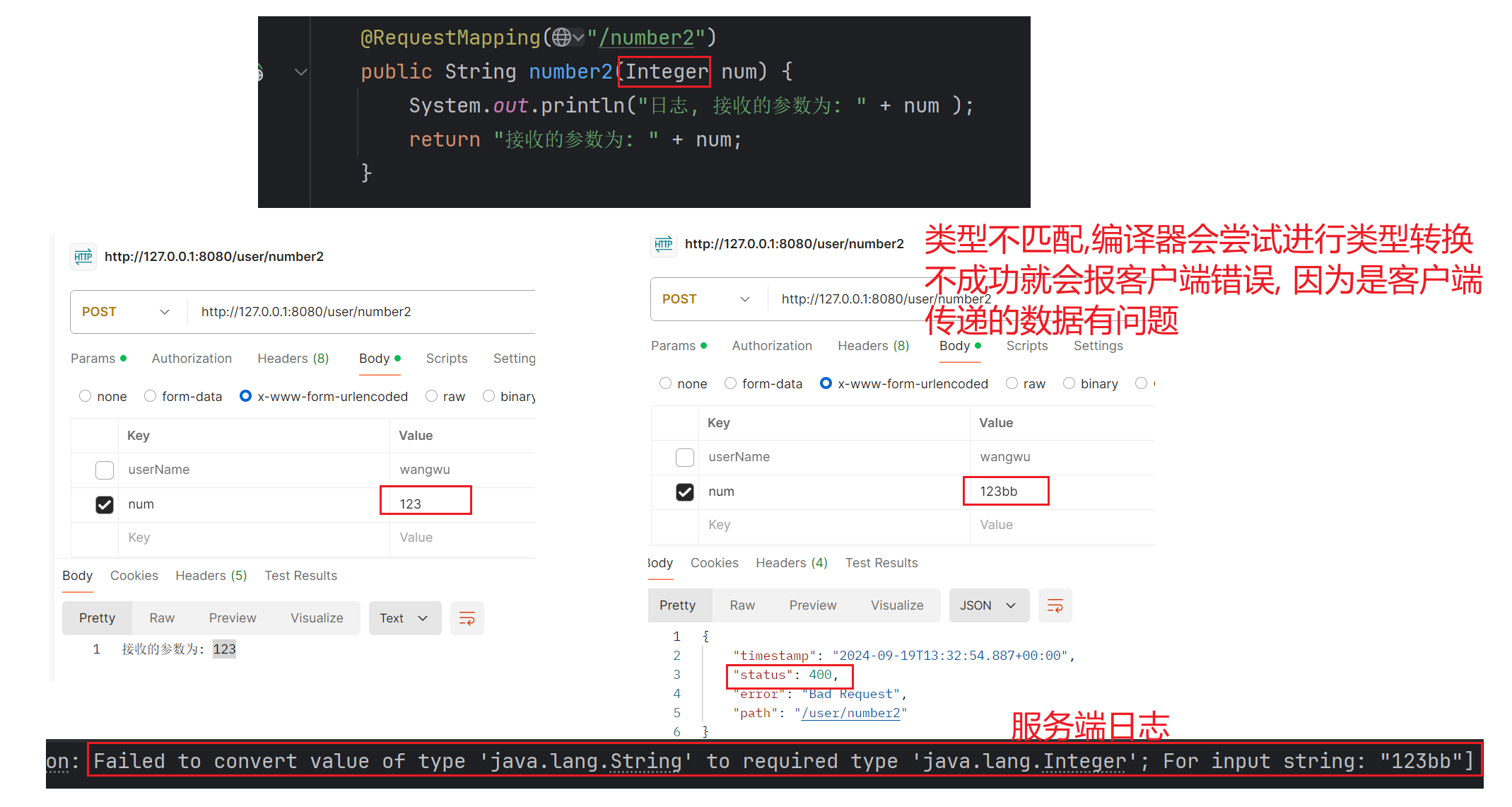Switch to Preview view in left response
1512x807 pixels.
[x=233, y=618]
